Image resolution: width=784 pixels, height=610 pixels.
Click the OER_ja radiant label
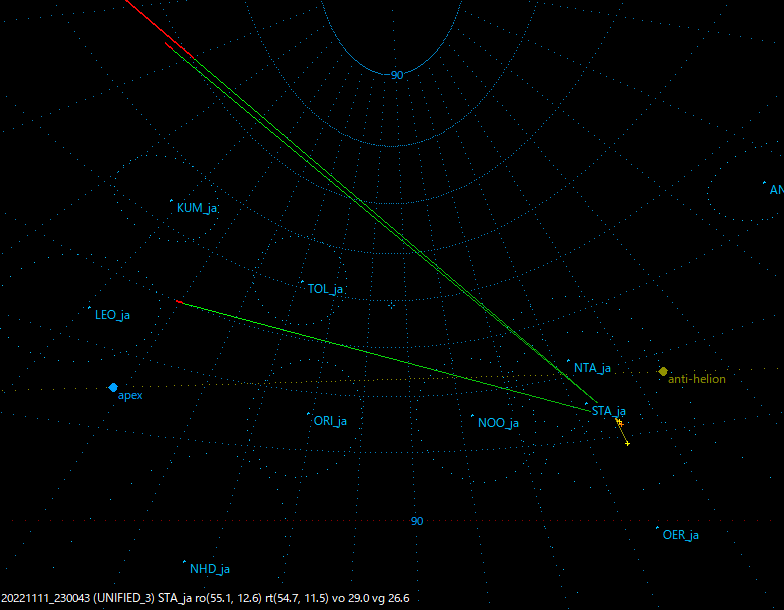coord(680,535)
